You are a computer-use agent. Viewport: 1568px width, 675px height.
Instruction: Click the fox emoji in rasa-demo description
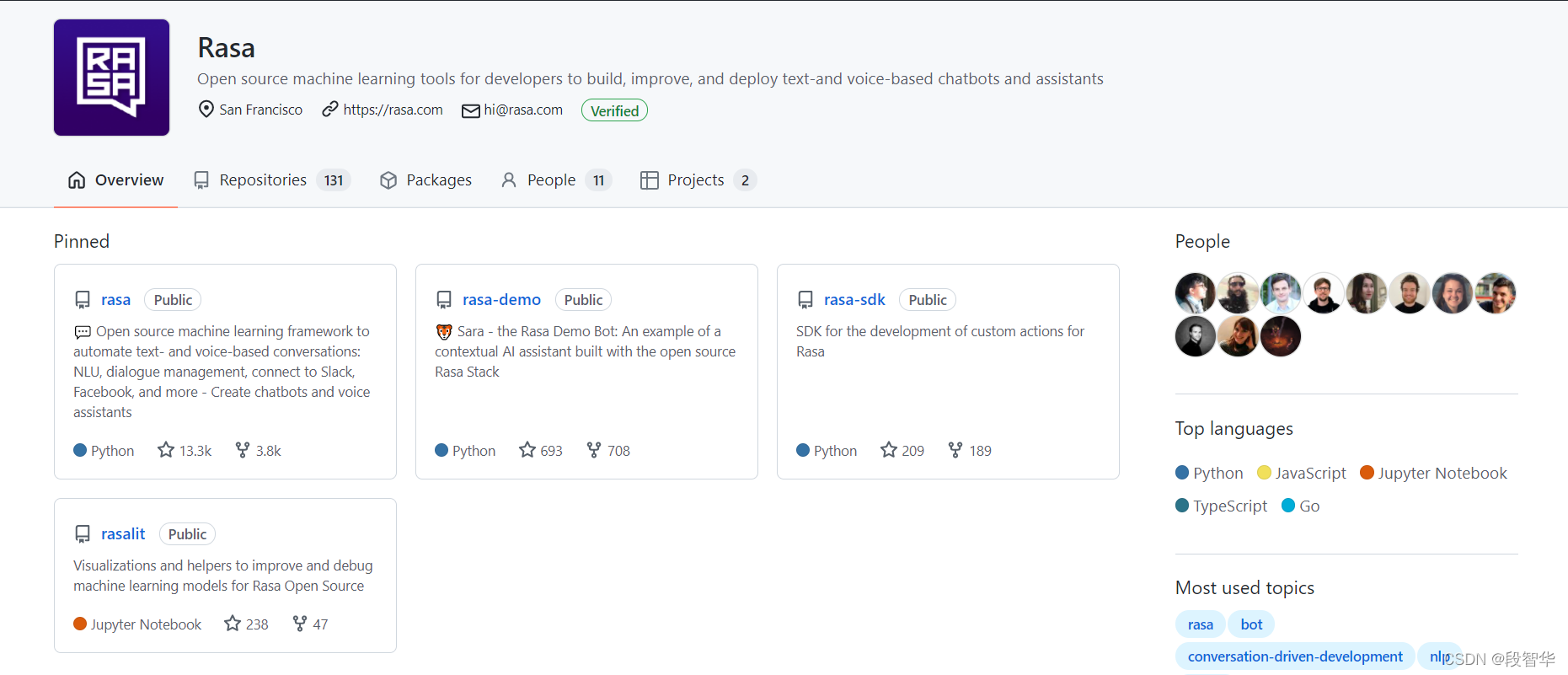coord(444,332)
